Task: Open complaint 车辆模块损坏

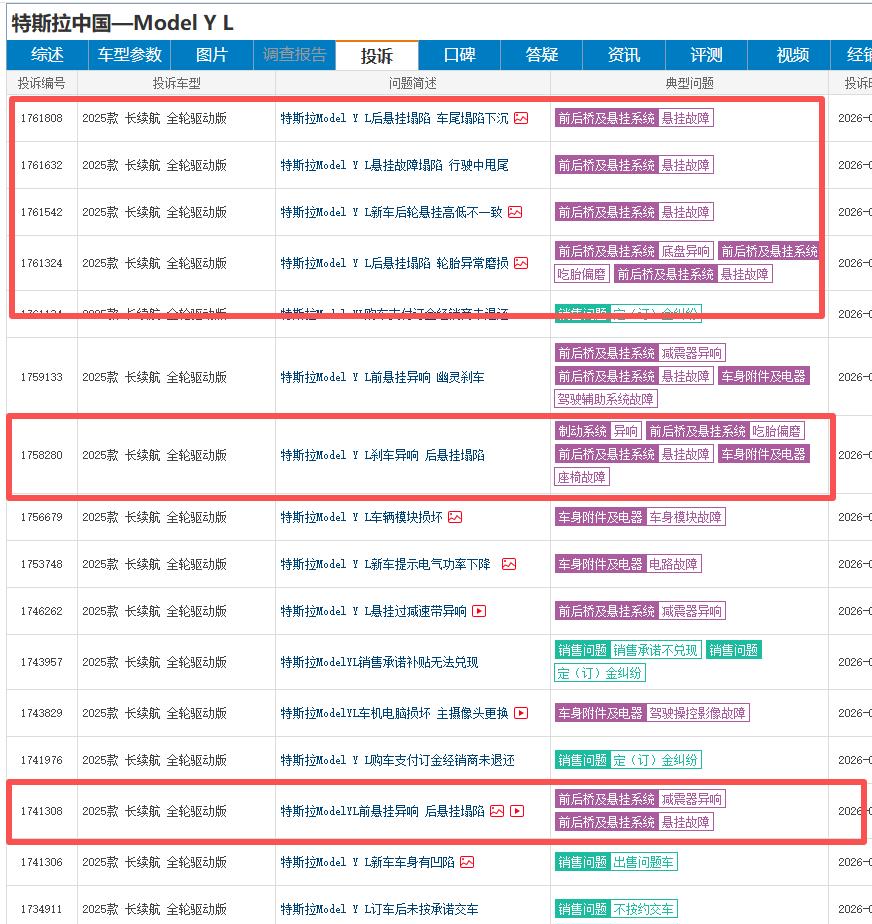Action: pyautogui.click(x=361, y=517)
